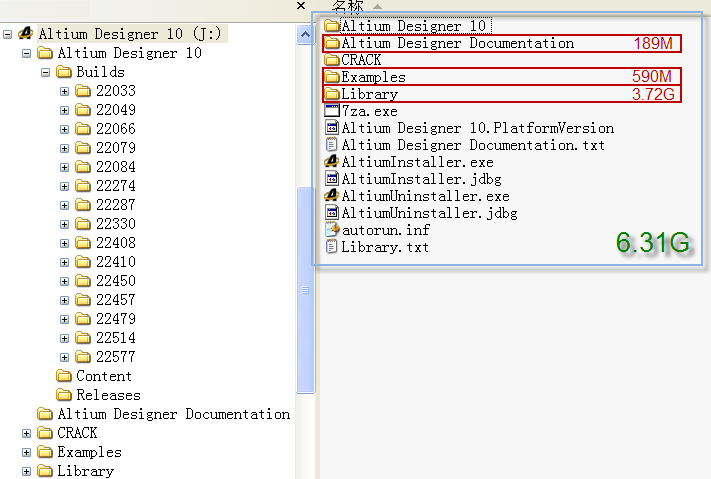711x479 pixels.
Task: Expand the 22049 build folder
Action: tap(64, 111)
